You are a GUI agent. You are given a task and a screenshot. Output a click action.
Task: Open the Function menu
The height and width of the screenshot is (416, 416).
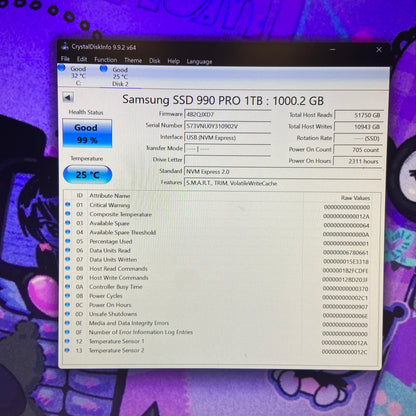click(105, 60)
